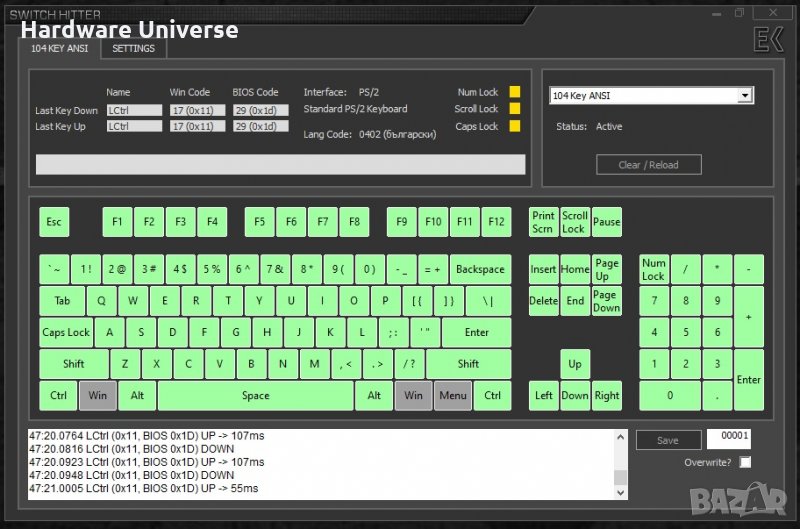Click the Up arrow key tile
800x529 pixels.
pos(575,364)
